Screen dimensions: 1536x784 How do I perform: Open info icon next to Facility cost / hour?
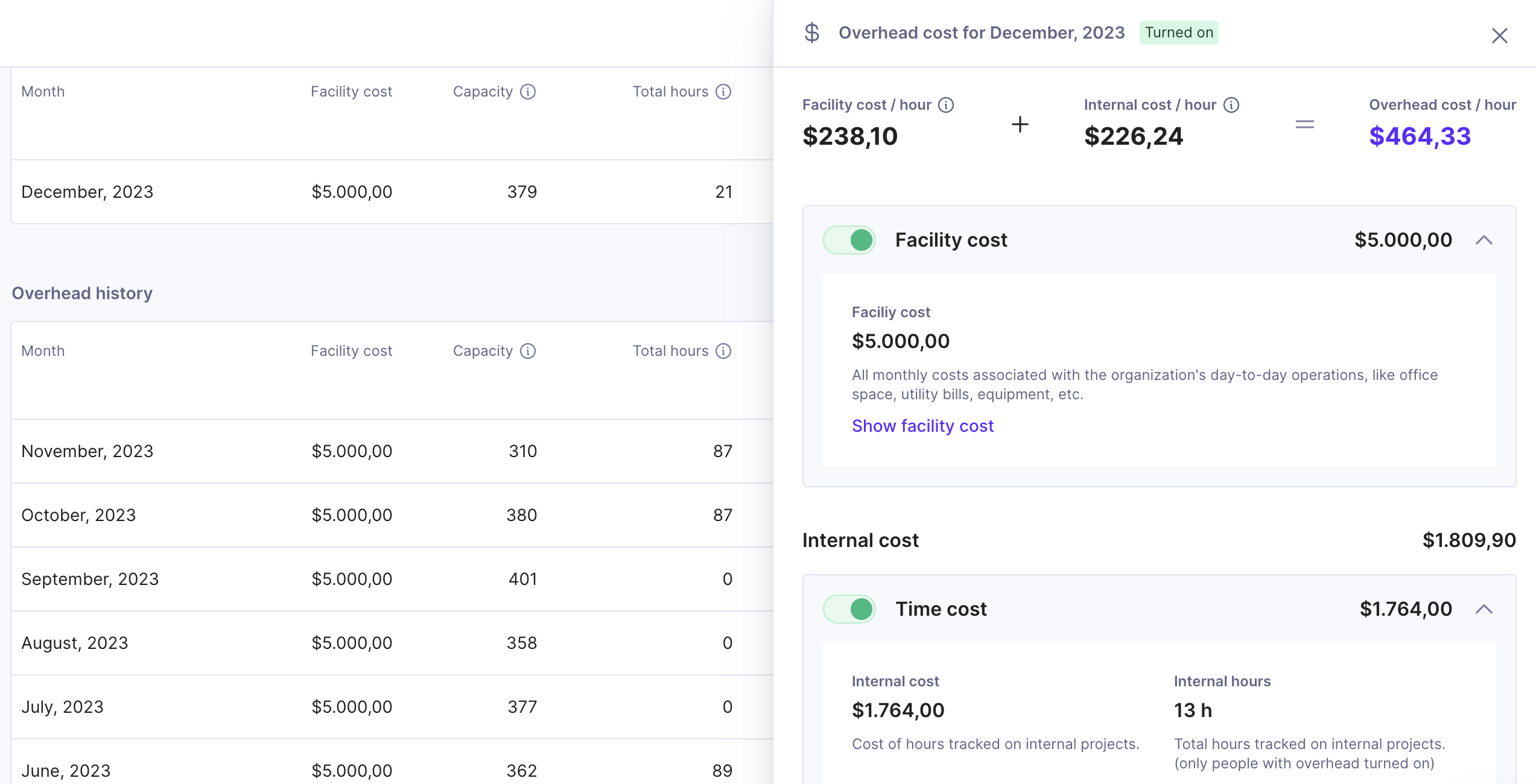[946, 105]
